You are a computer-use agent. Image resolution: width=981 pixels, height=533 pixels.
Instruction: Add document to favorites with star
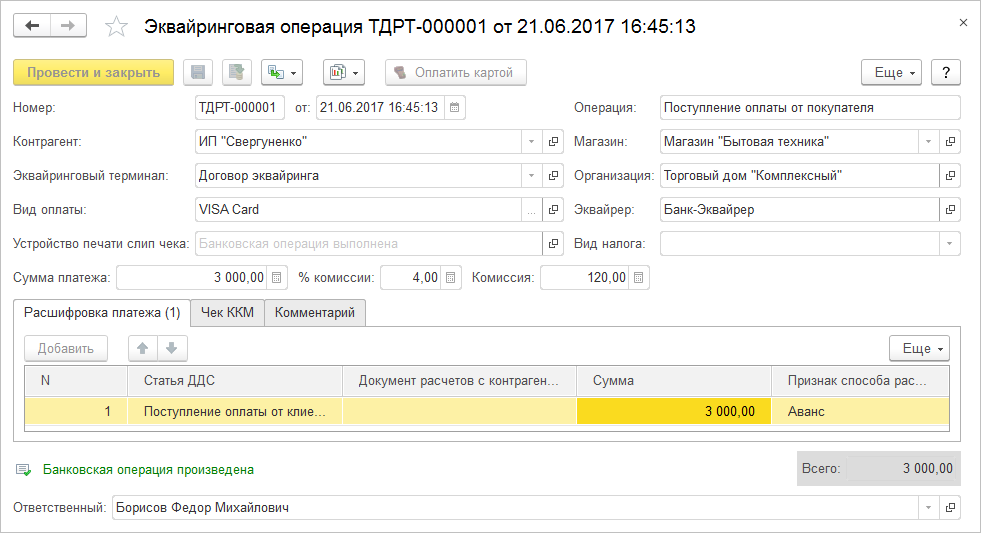(x=116, y=27)
